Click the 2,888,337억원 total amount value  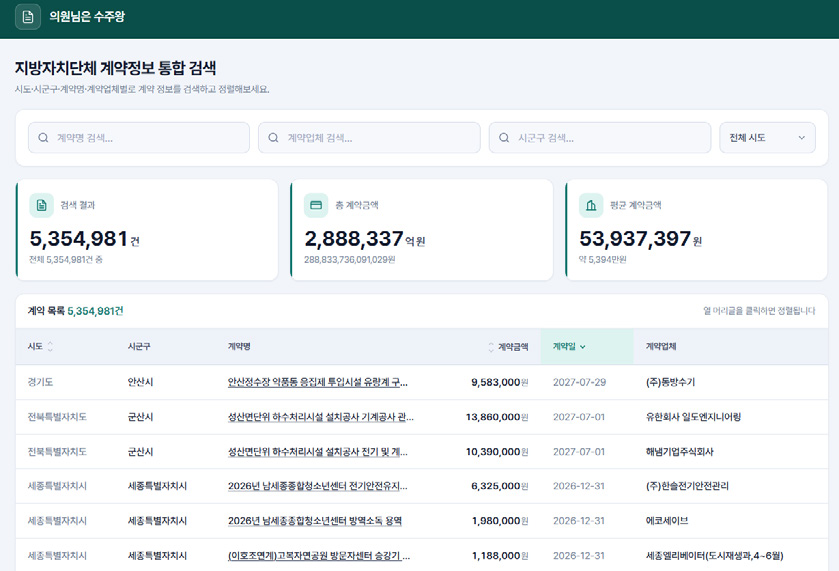(365, 239)
